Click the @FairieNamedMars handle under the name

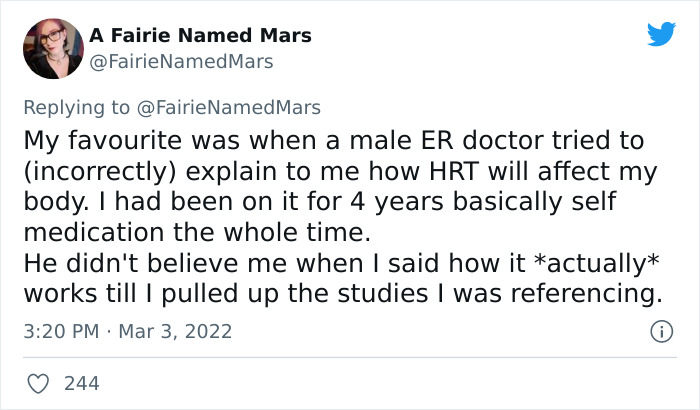pyautogui.click(x=180, y=62)
